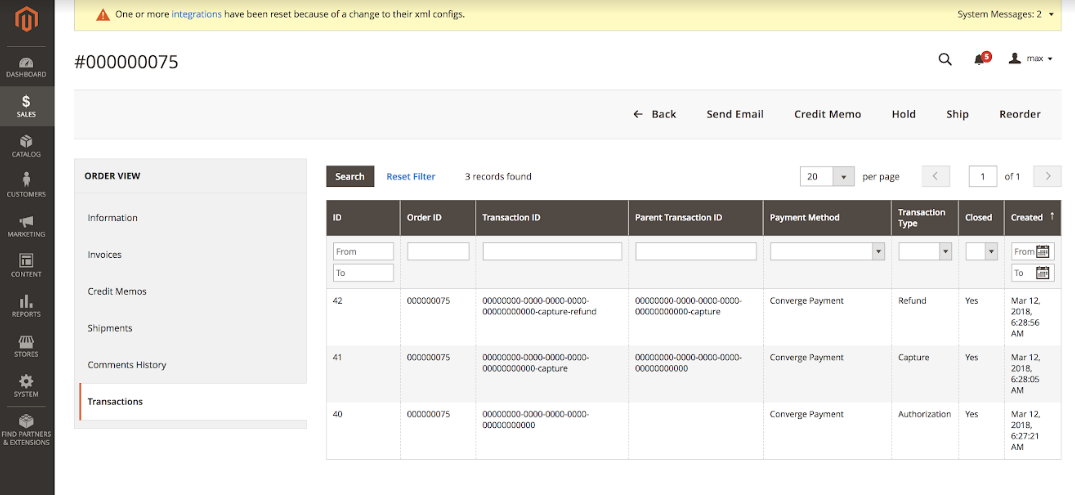Select the Transactions tab
1075x495 pixels.
[193, 402]
